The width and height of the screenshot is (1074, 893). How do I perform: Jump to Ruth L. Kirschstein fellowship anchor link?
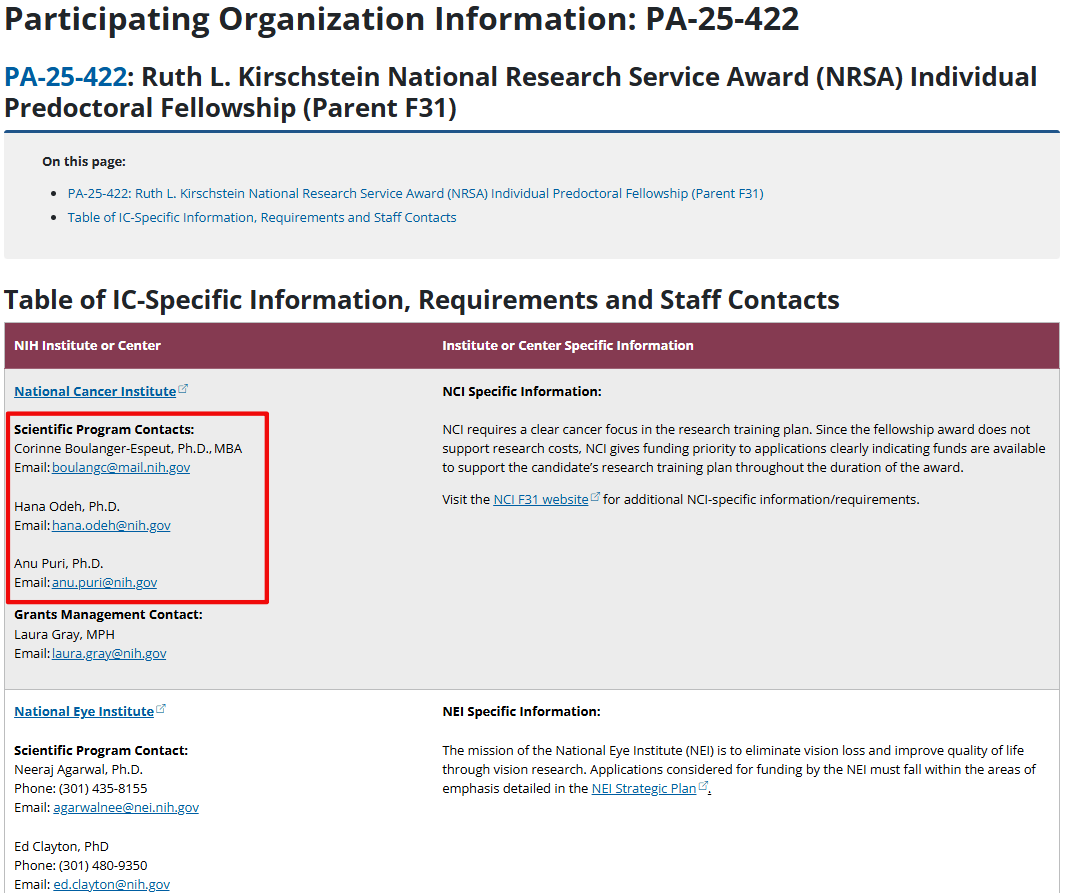[415, 193]
